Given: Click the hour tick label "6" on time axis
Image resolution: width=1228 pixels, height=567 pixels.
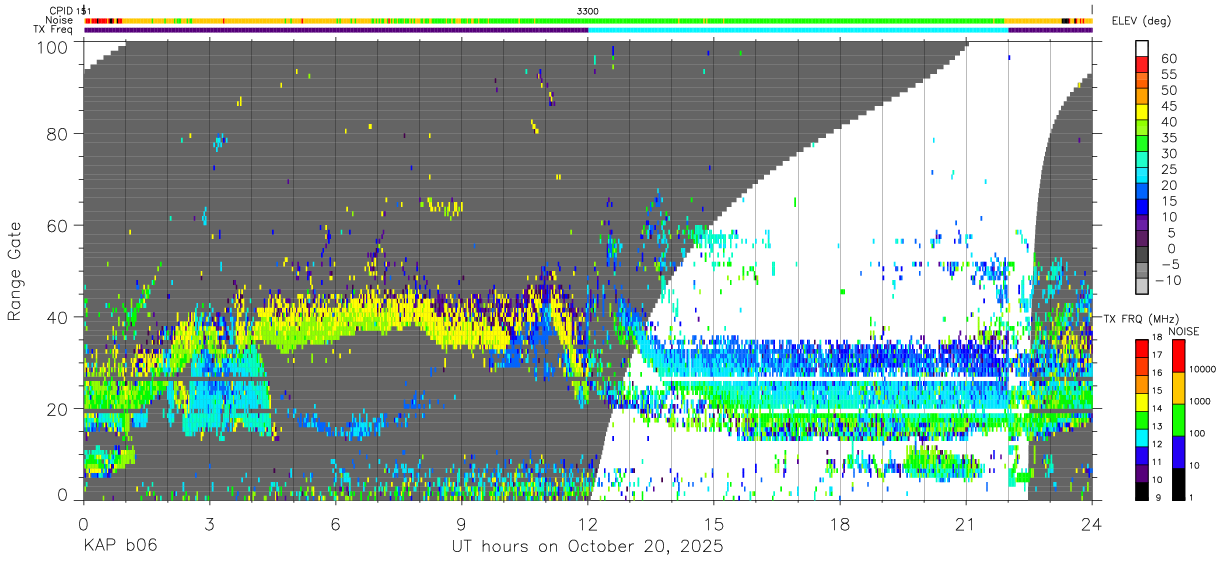Looking at the screenshot, I should click(x=335, y=523).
